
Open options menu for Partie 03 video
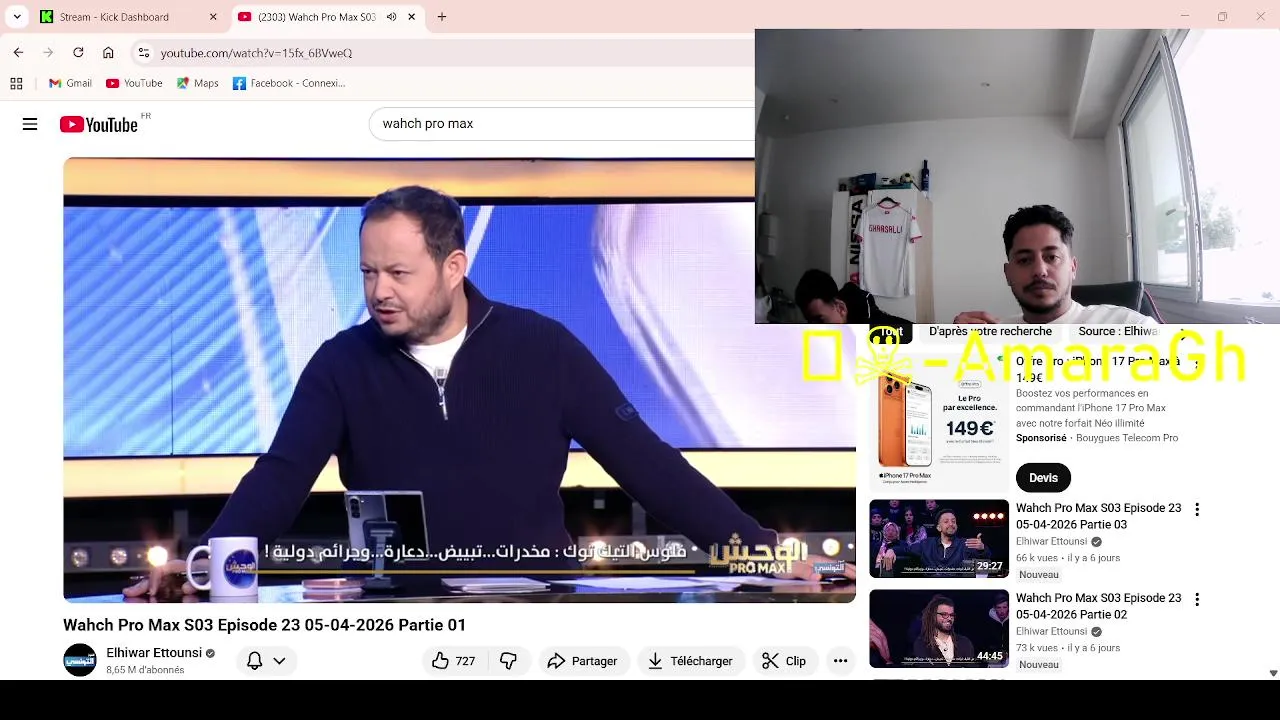click(x=1196, y=509)
